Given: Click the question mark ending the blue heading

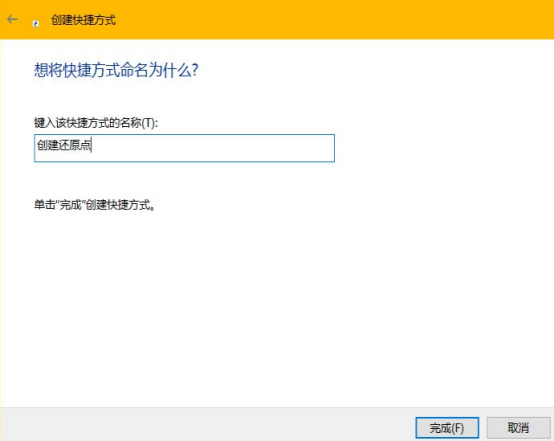Looking at the screenshot, I should point(194,70).
